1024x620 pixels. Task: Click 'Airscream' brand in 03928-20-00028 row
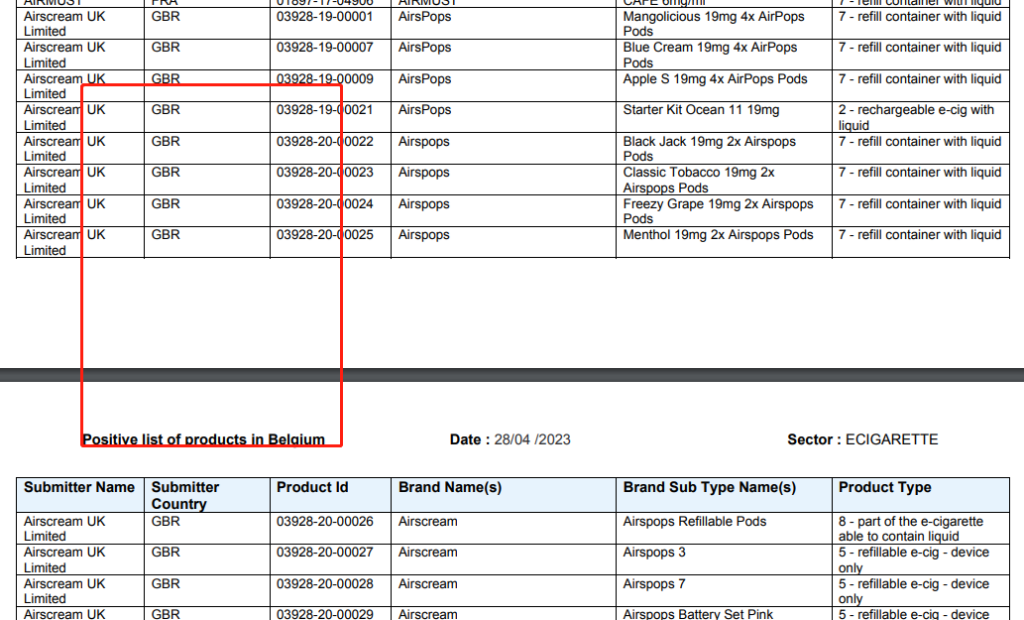[428, 583]
